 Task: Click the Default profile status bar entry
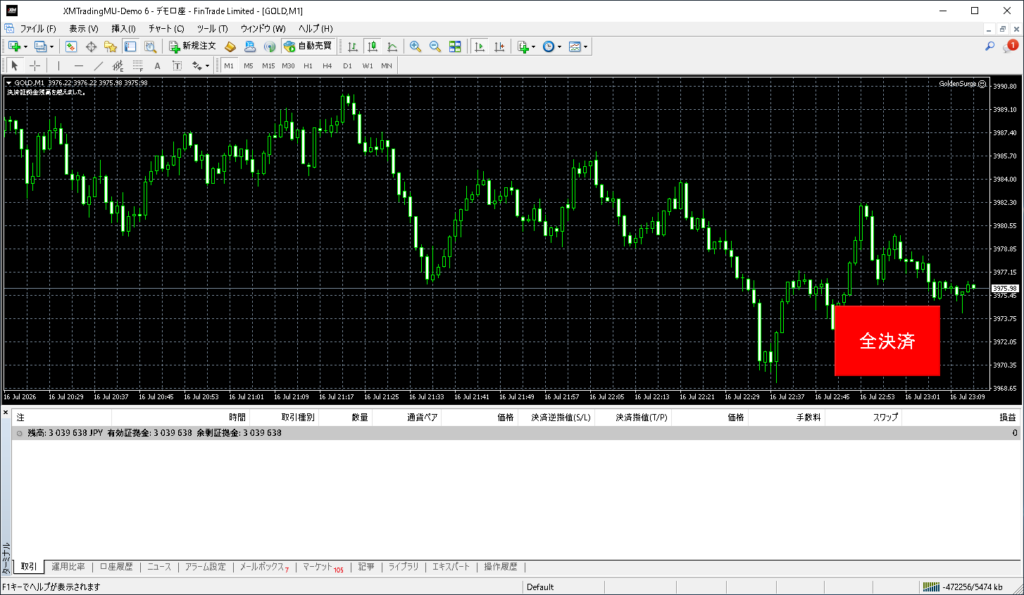click(x=540, y=587)
